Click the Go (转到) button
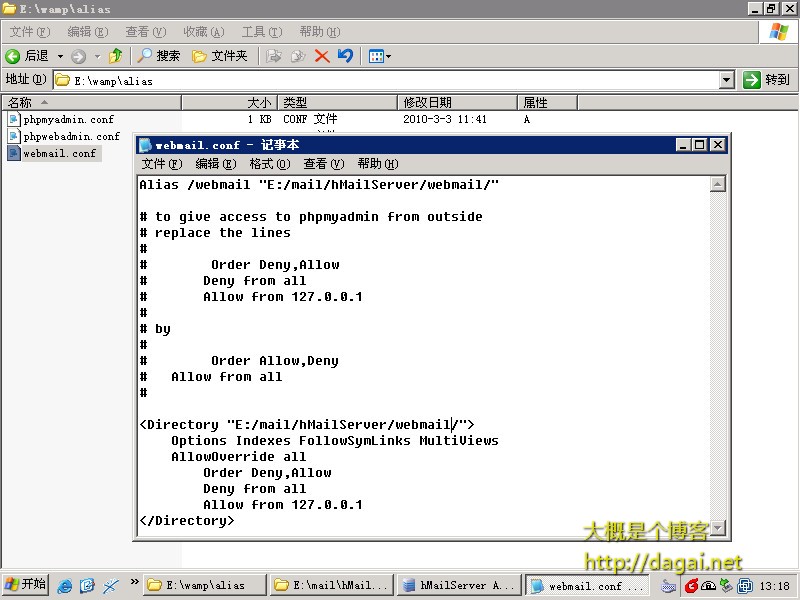This screenshot has width=800, height=600. tap(767, 80)
